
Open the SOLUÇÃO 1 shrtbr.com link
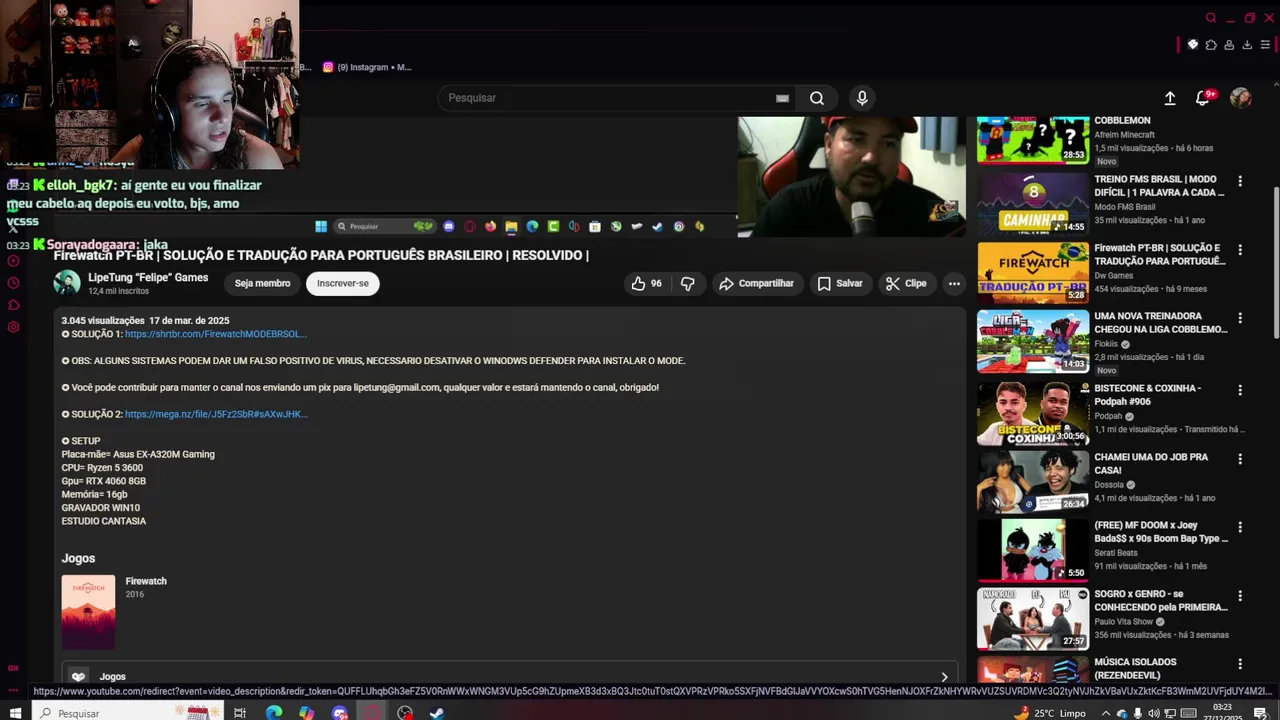pos(216,334)
